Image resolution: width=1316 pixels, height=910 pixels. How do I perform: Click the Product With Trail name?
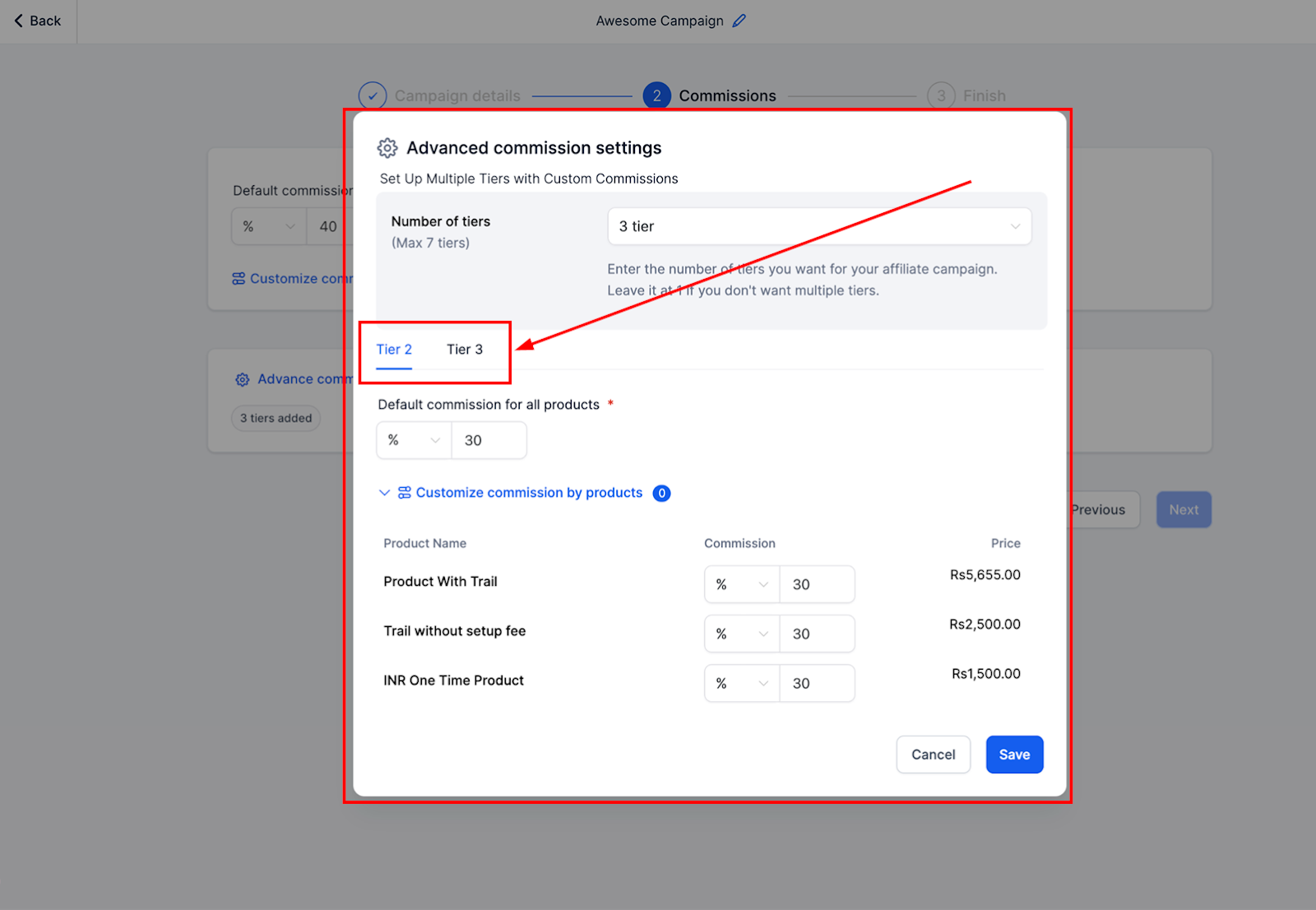pos(440,582)
